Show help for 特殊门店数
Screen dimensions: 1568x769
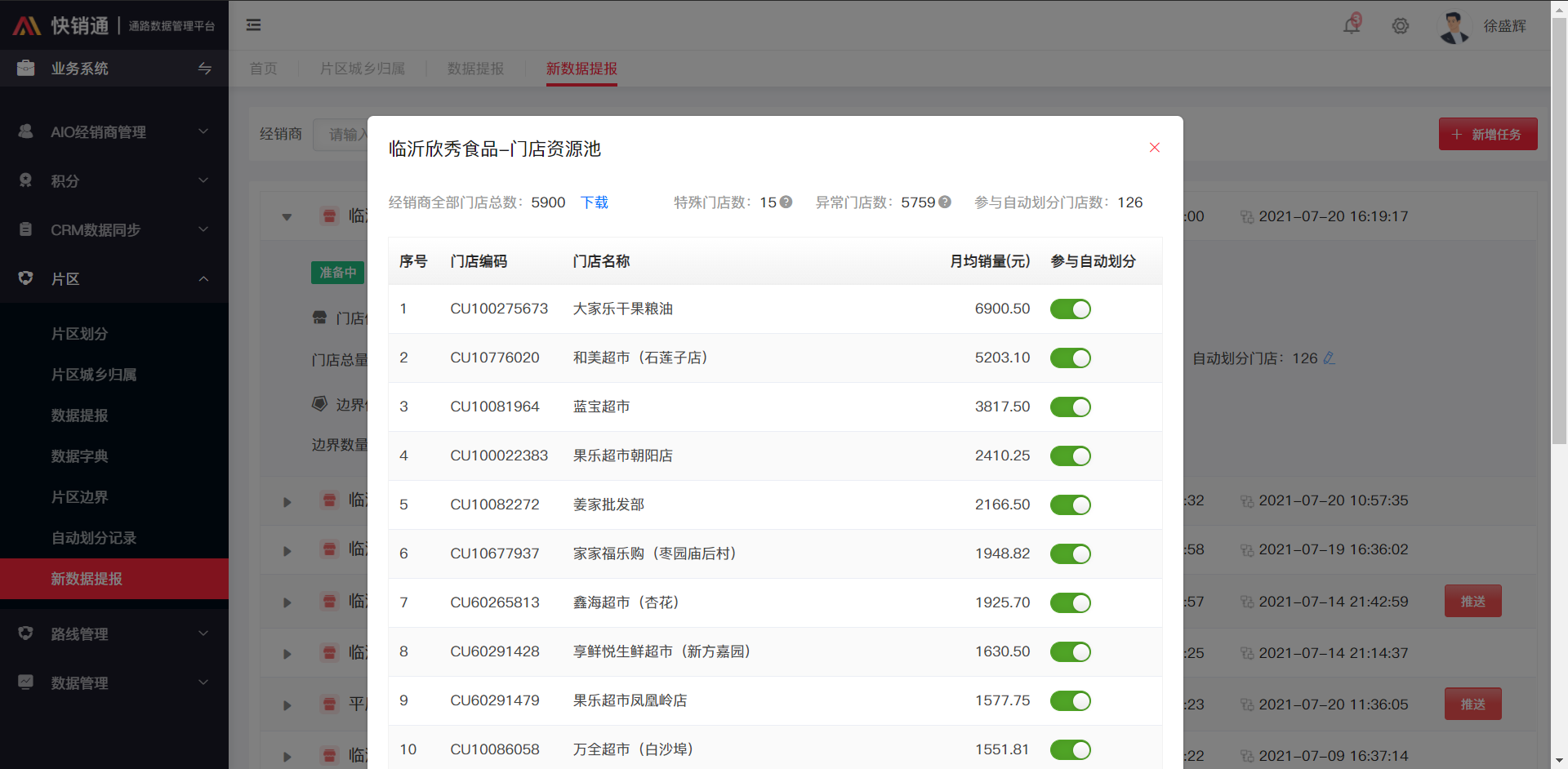[786, 202]
